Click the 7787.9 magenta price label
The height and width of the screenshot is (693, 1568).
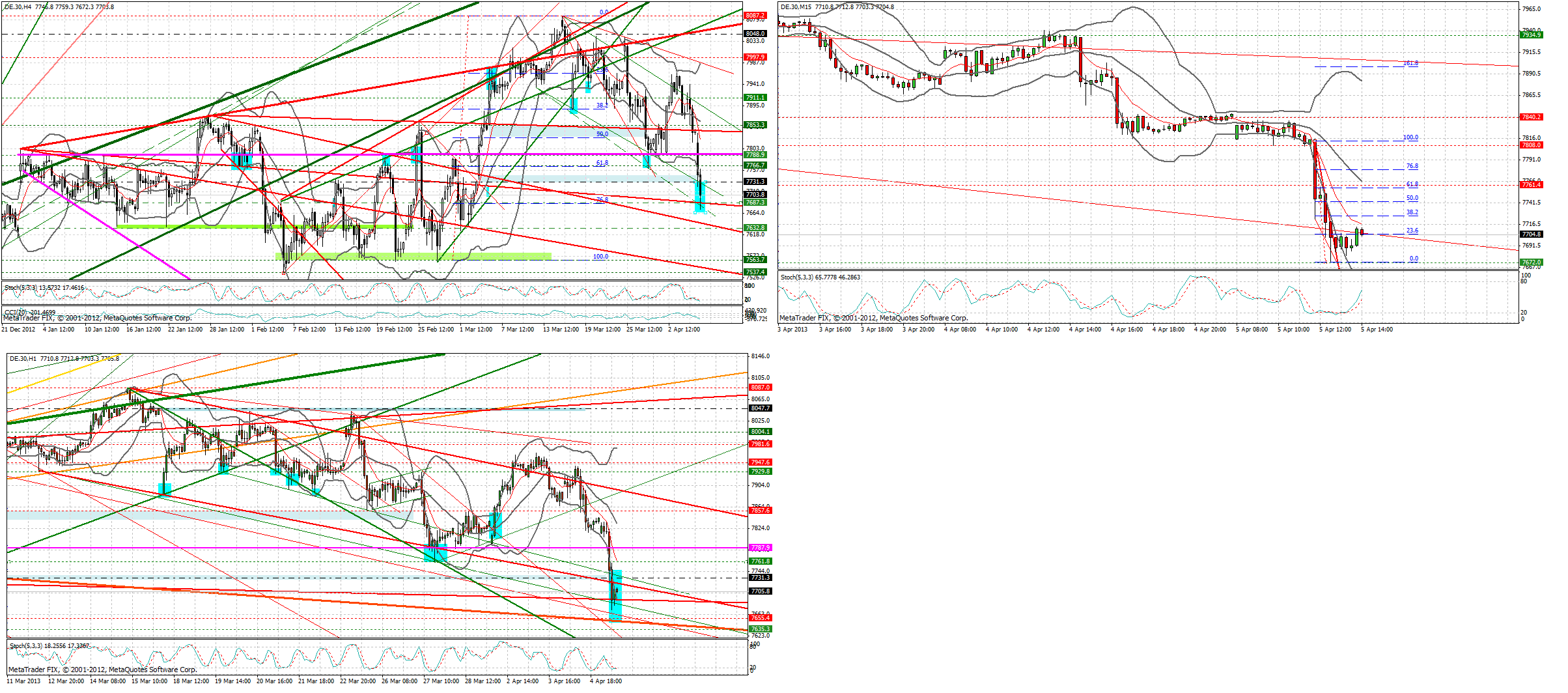coord(761,547)
